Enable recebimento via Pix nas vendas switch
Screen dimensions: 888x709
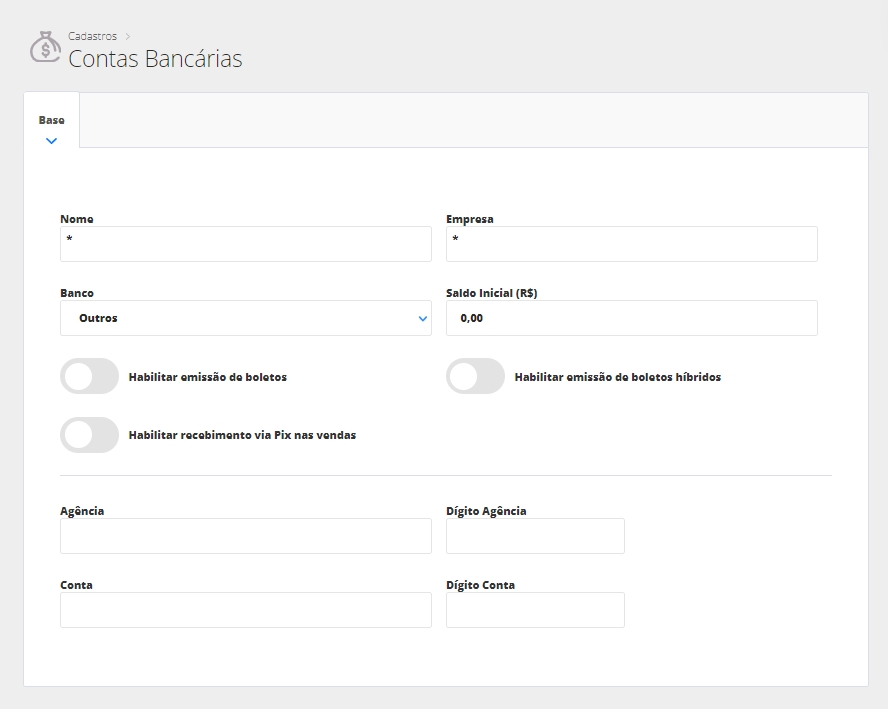[89, 435]
